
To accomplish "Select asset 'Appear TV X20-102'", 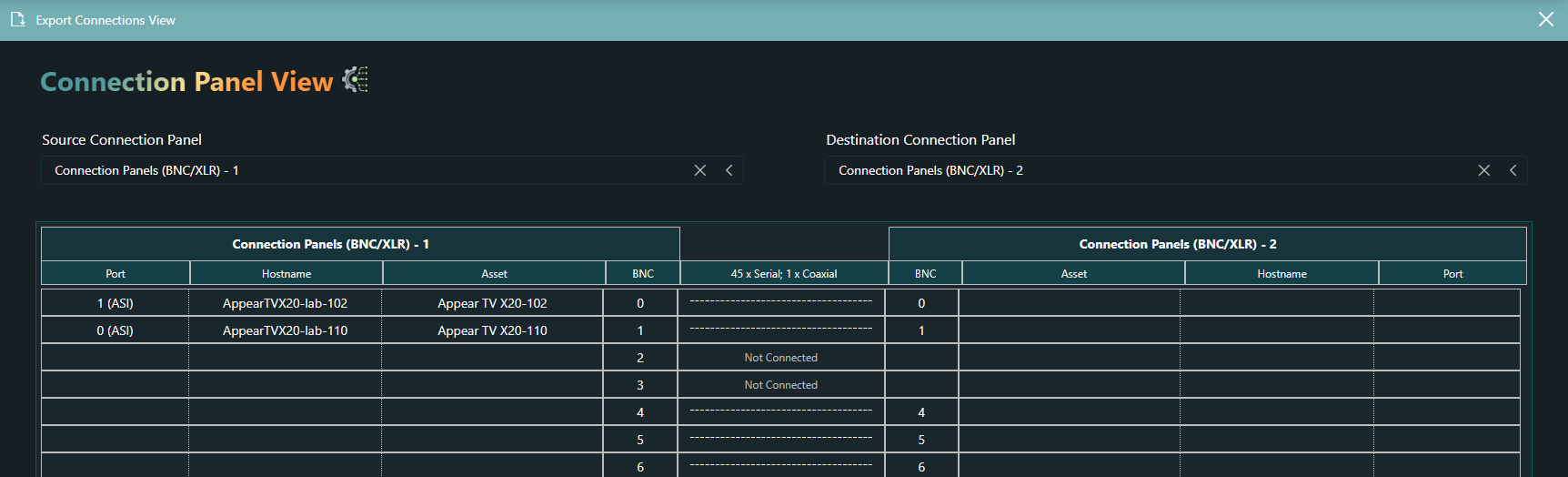I will tap(493, 303).
